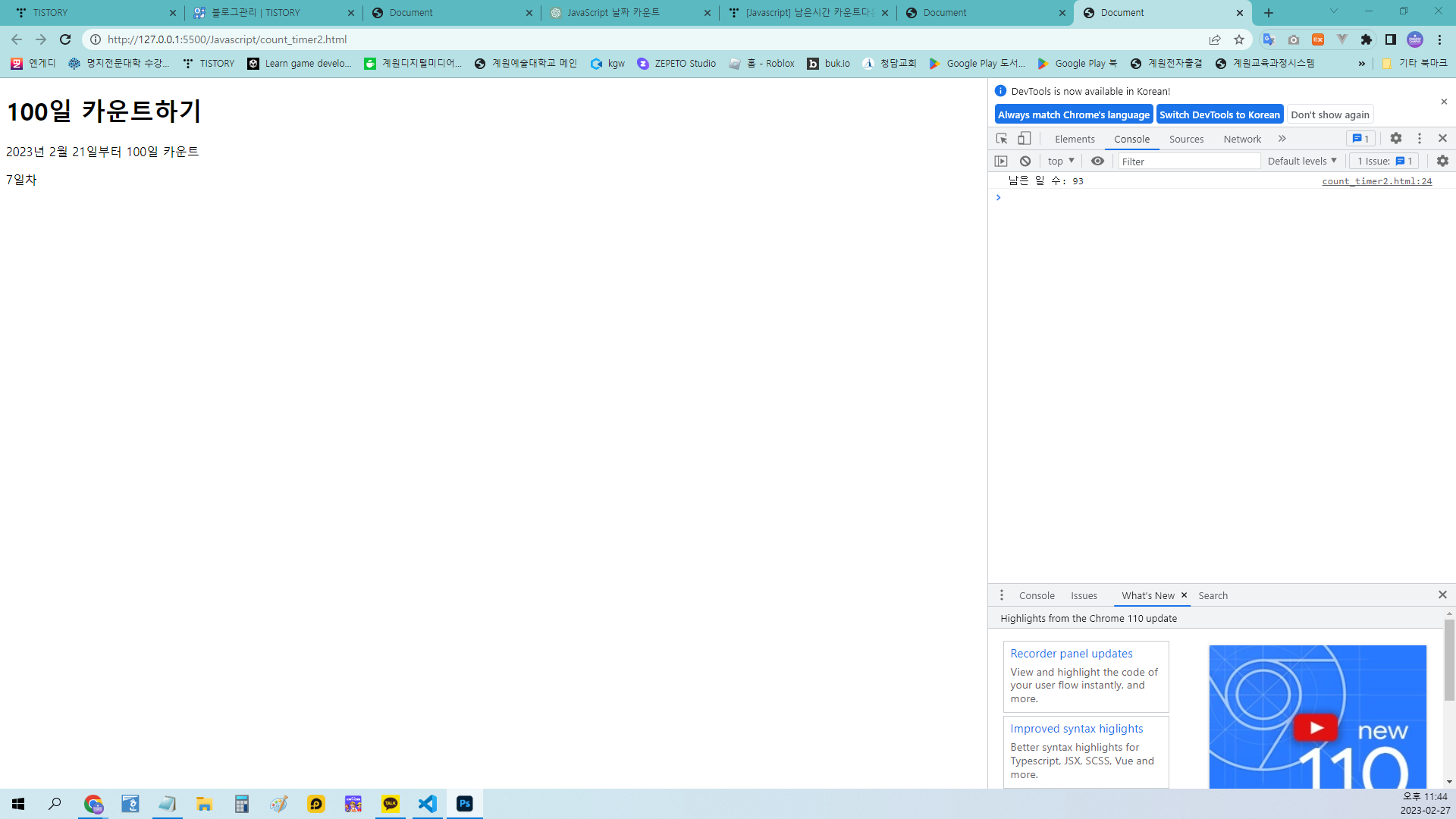Click the console prompt input line
Image resolution: width=1456 pixels, height=819 pixels.
1221,198
